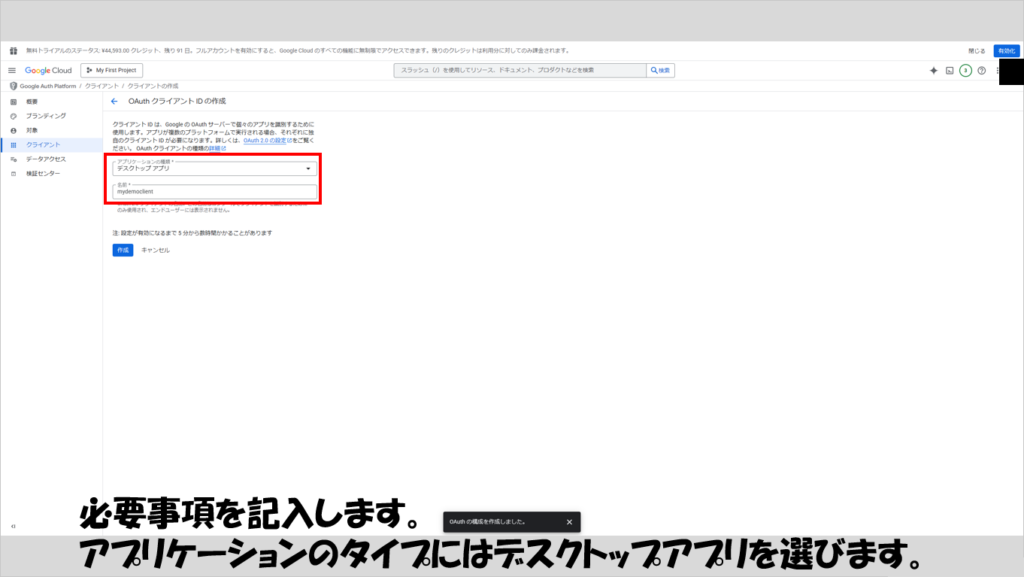Open the My First Project selector

[x=113, y=70]
